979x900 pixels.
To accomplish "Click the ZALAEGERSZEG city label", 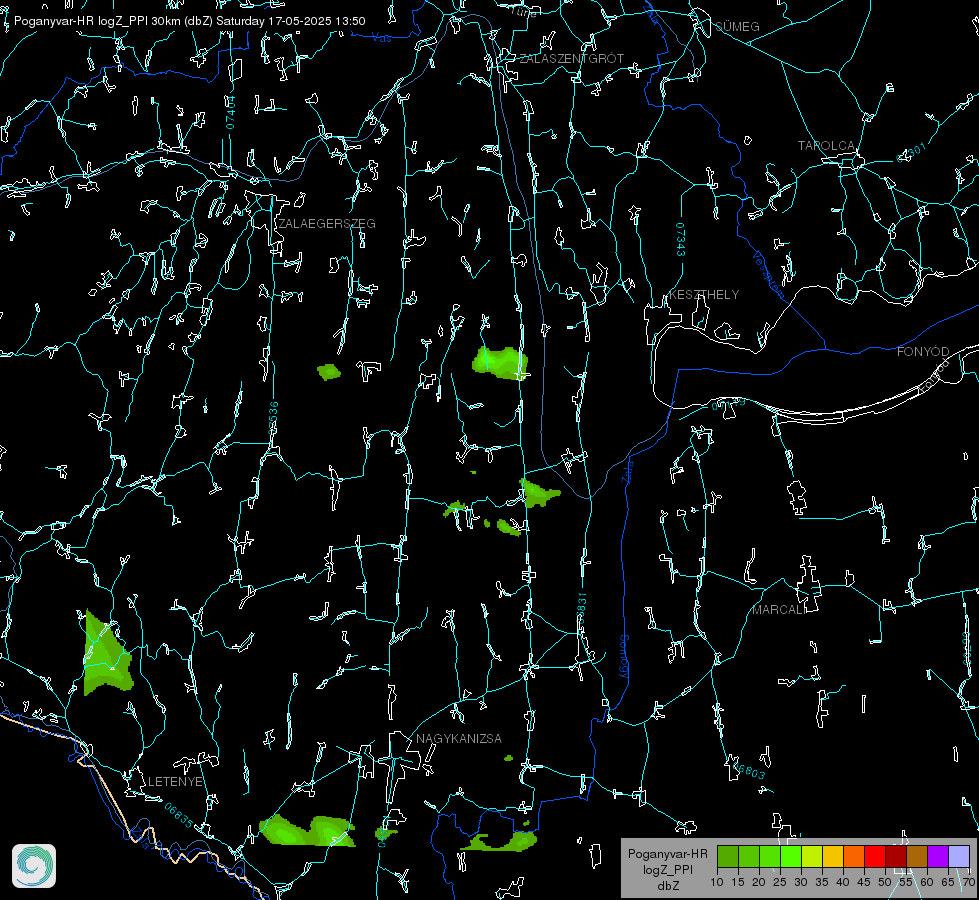I will [327, 223].
